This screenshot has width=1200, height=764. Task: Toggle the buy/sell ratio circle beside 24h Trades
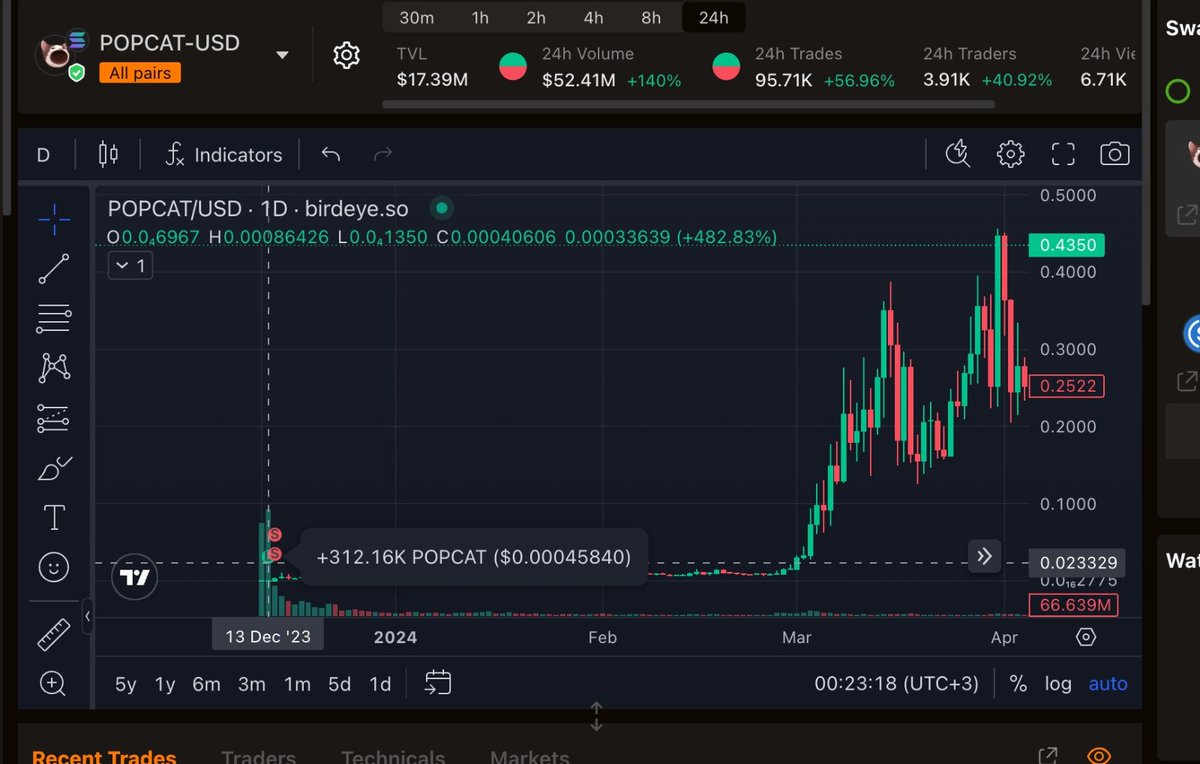(726, 67)
